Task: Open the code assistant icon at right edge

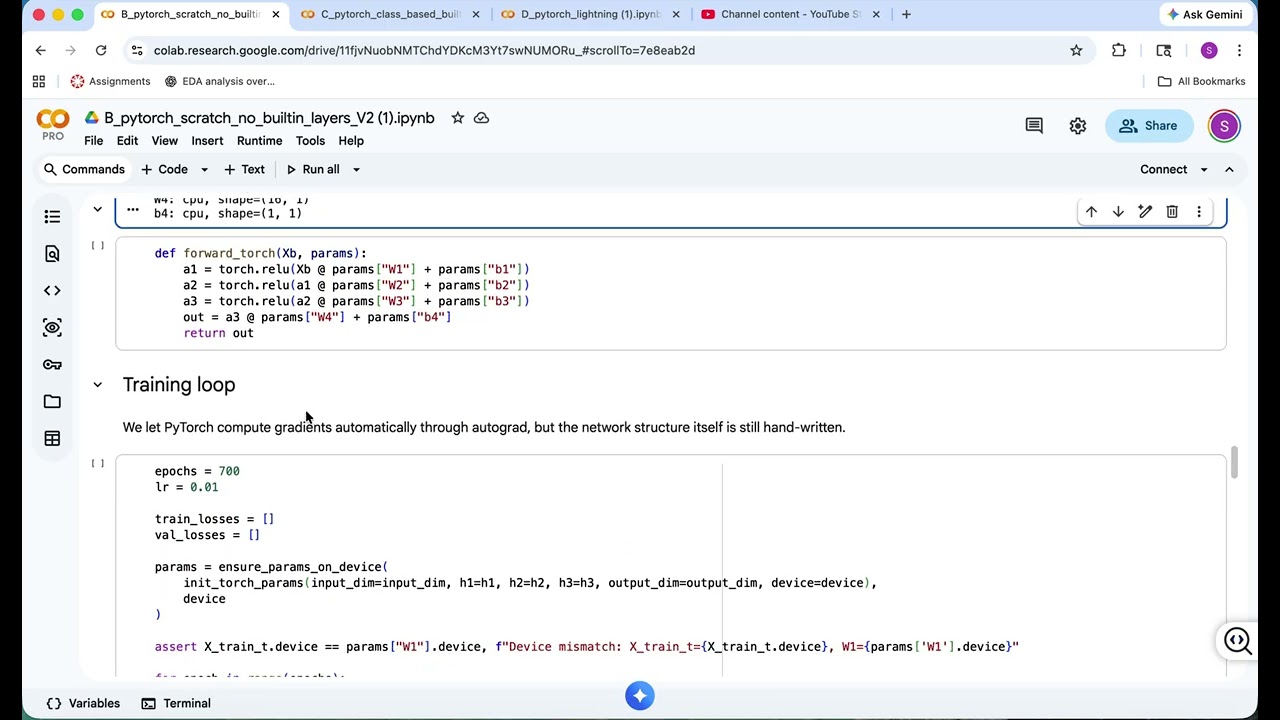Action: [x=1238, y=641]
